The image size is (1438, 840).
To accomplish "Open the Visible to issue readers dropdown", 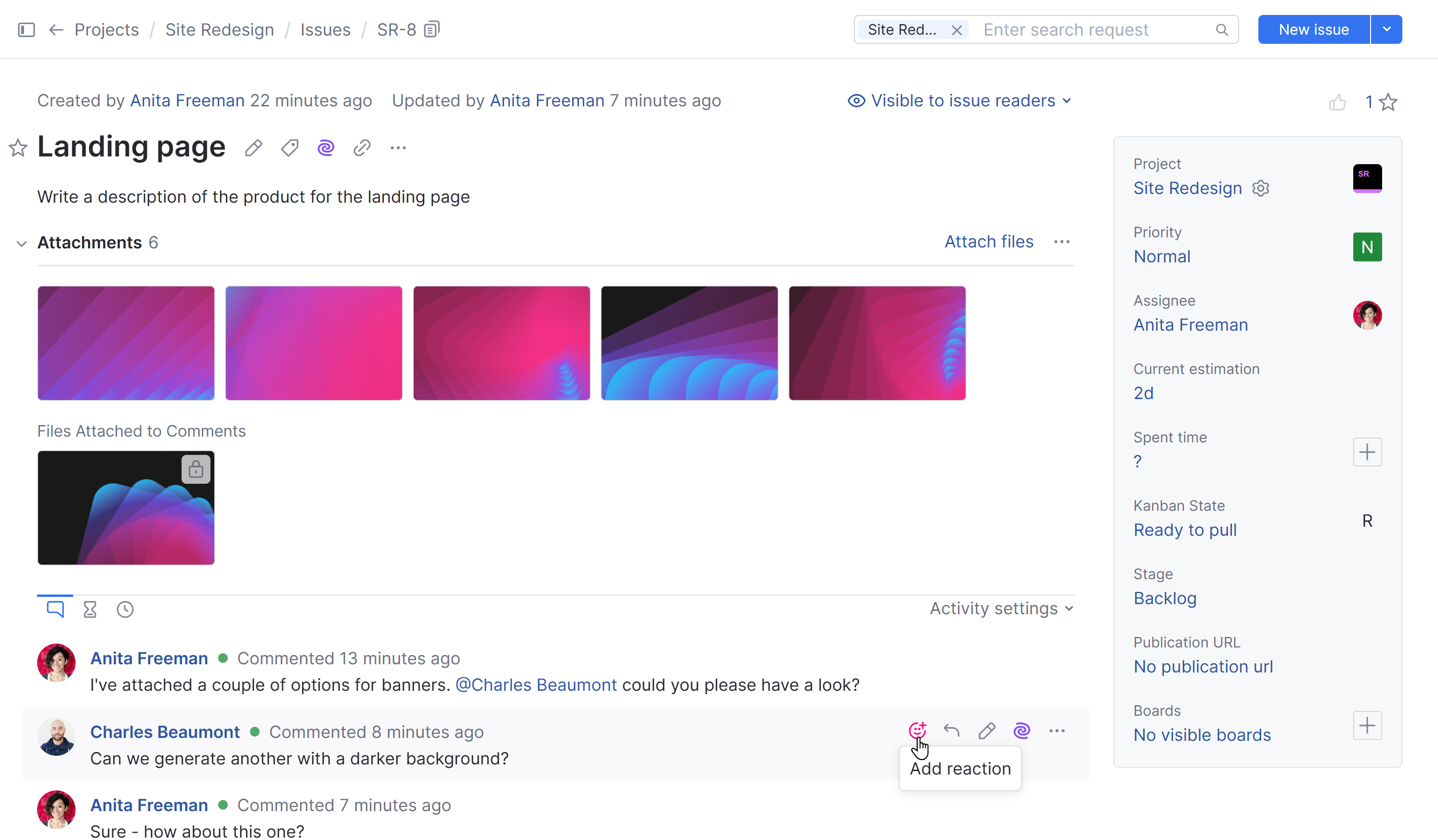I will 959,100.
